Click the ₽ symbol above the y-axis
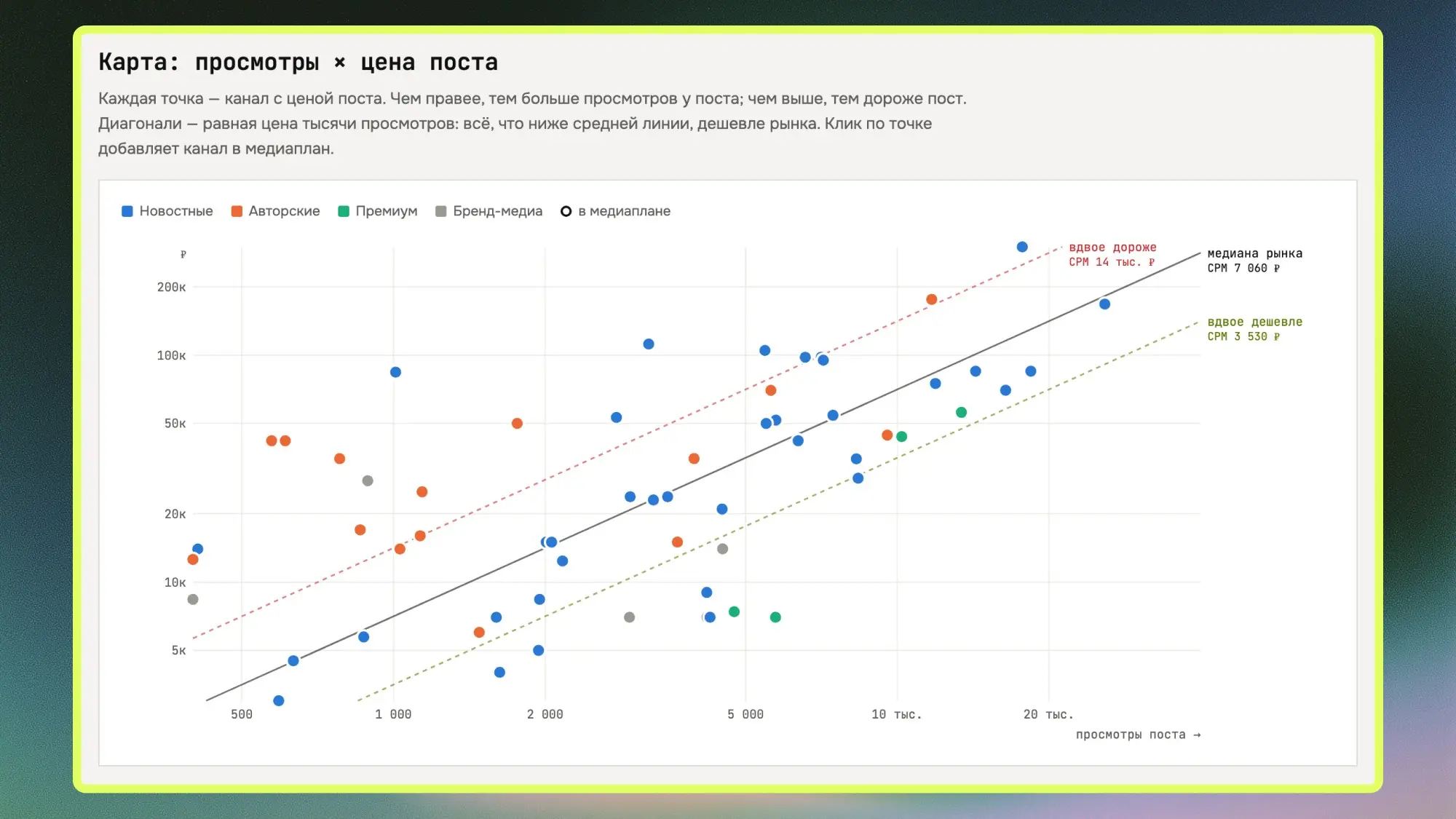The image size is (1456, 819). (183, 254)
